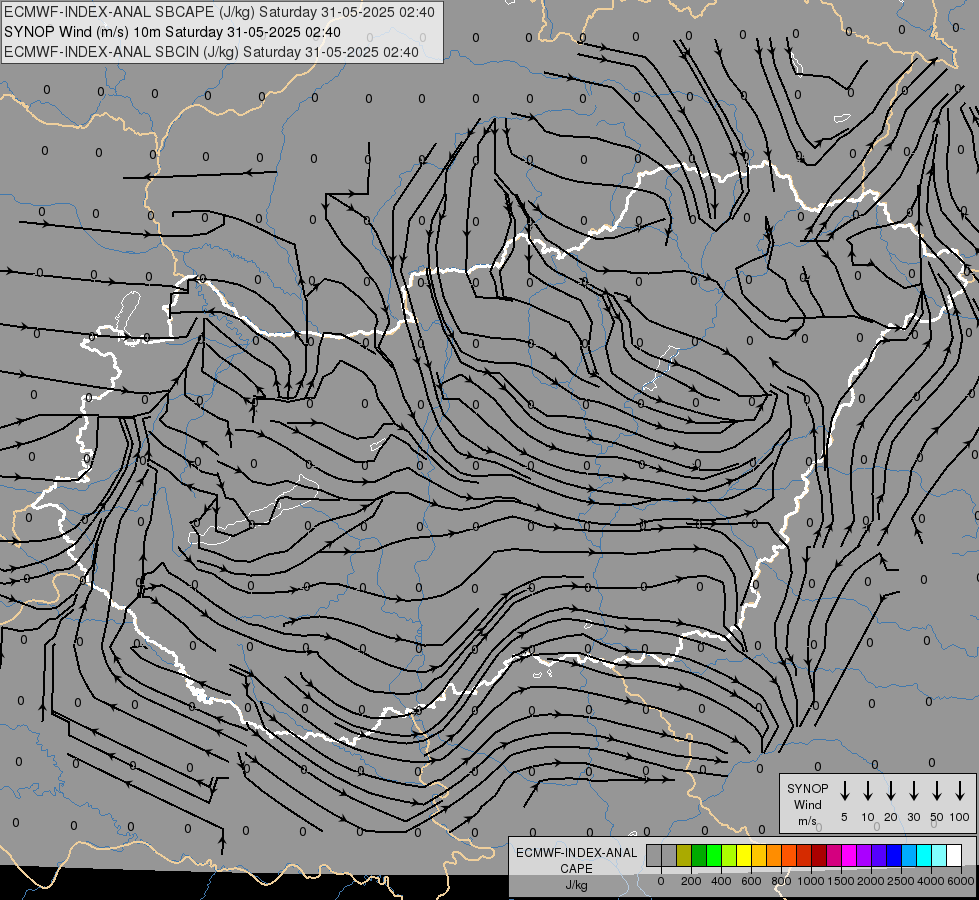The image size is (979, 900).
Task: Select the cyan CAPE color swatch
Action: pos(923,855)
